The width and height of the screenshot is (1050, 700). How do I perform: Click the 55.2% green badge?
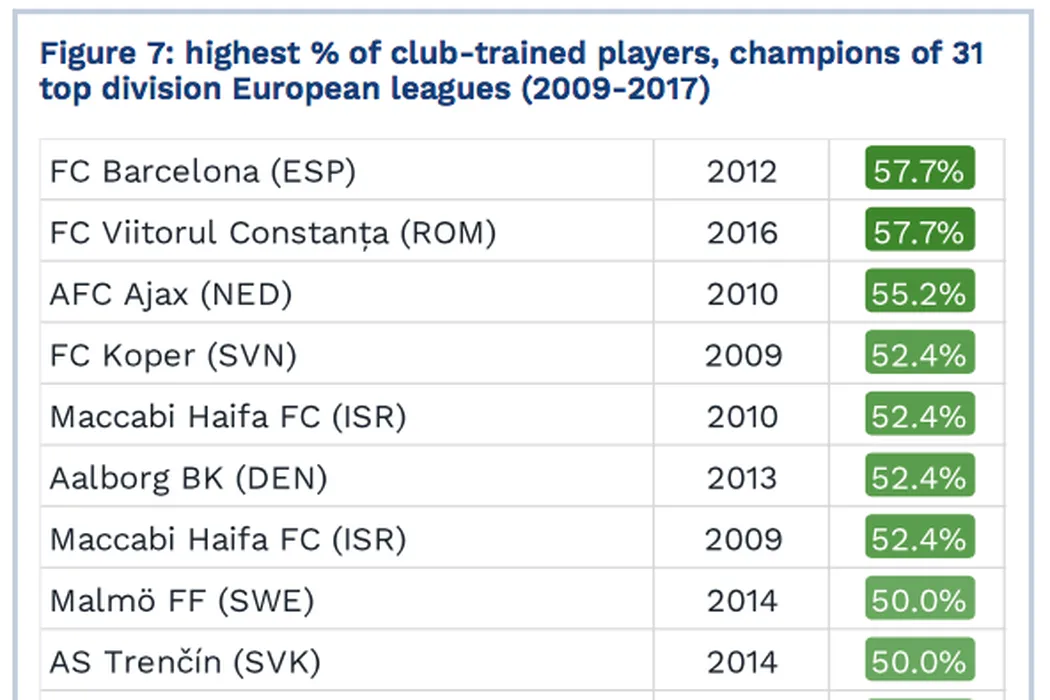[x=919, y=294]
